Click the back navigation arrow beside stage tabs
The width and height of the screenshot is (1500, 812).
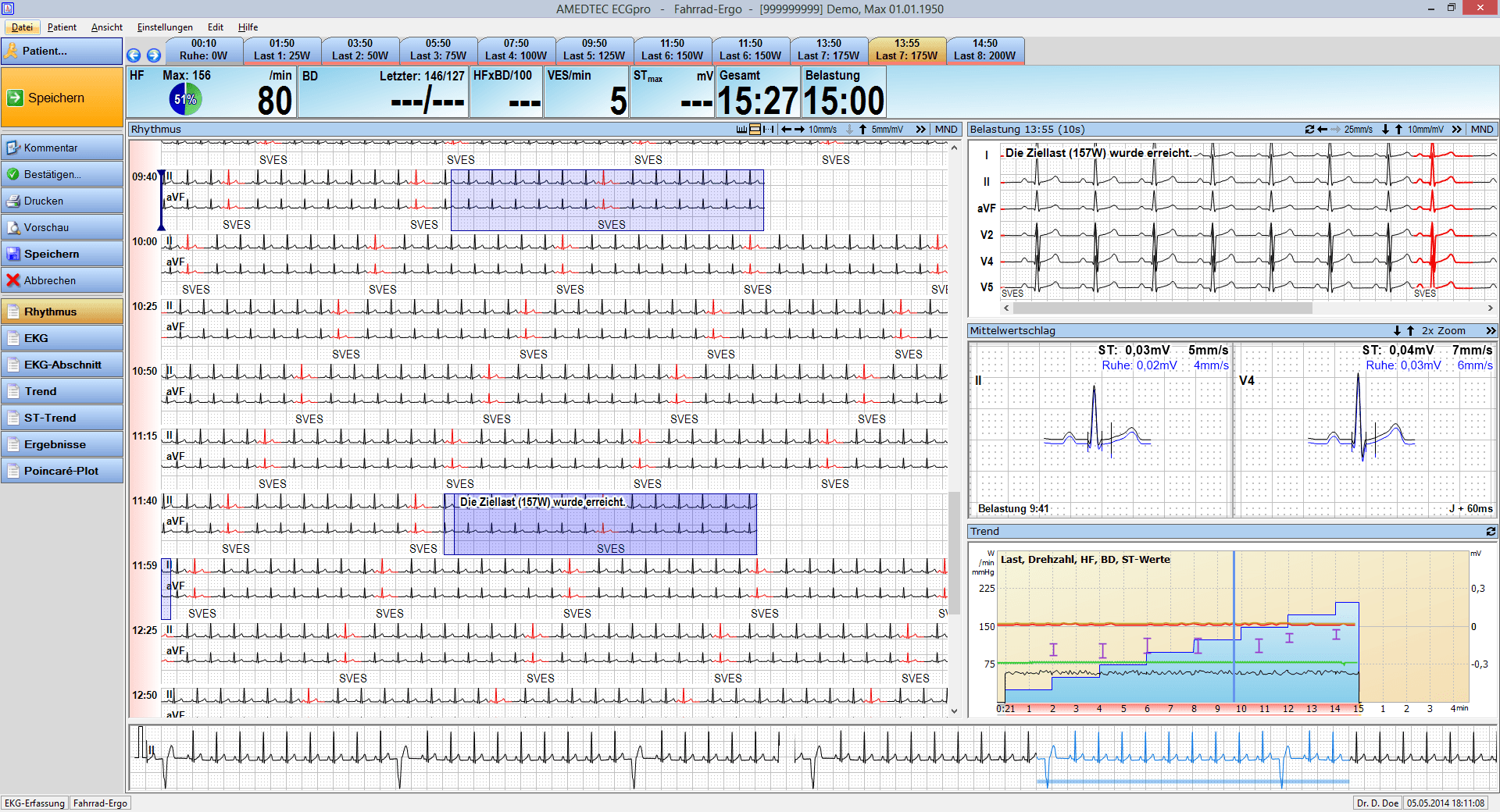[134, 55]
